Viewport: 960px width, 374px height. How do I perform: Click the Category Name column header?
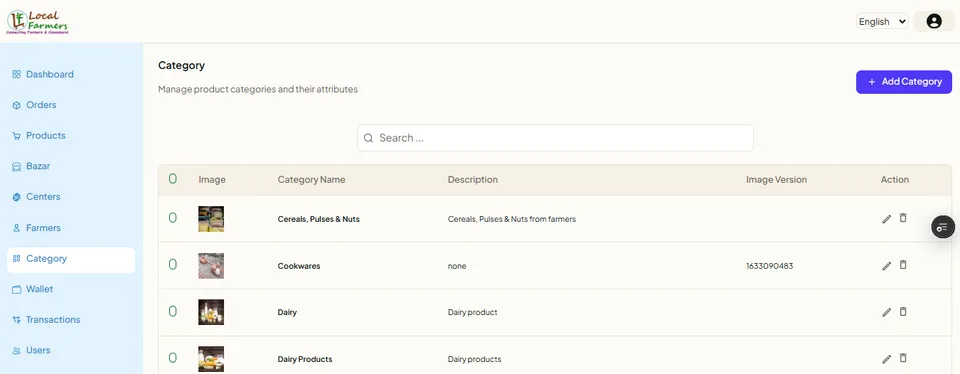(312, 180)
